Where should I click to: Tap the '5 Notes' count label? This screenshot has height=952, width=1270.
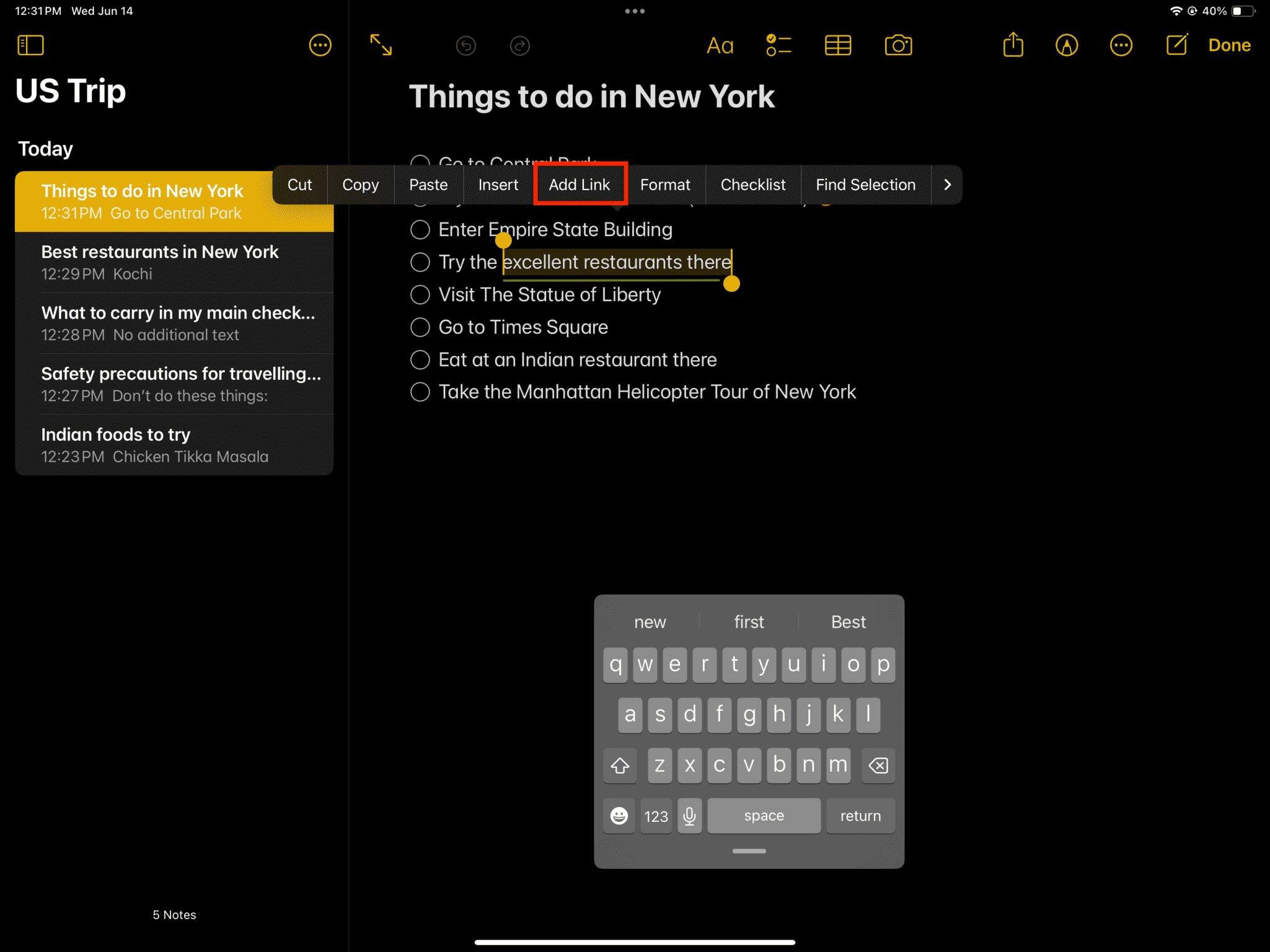pyautogui.click(x=174, y=915)
